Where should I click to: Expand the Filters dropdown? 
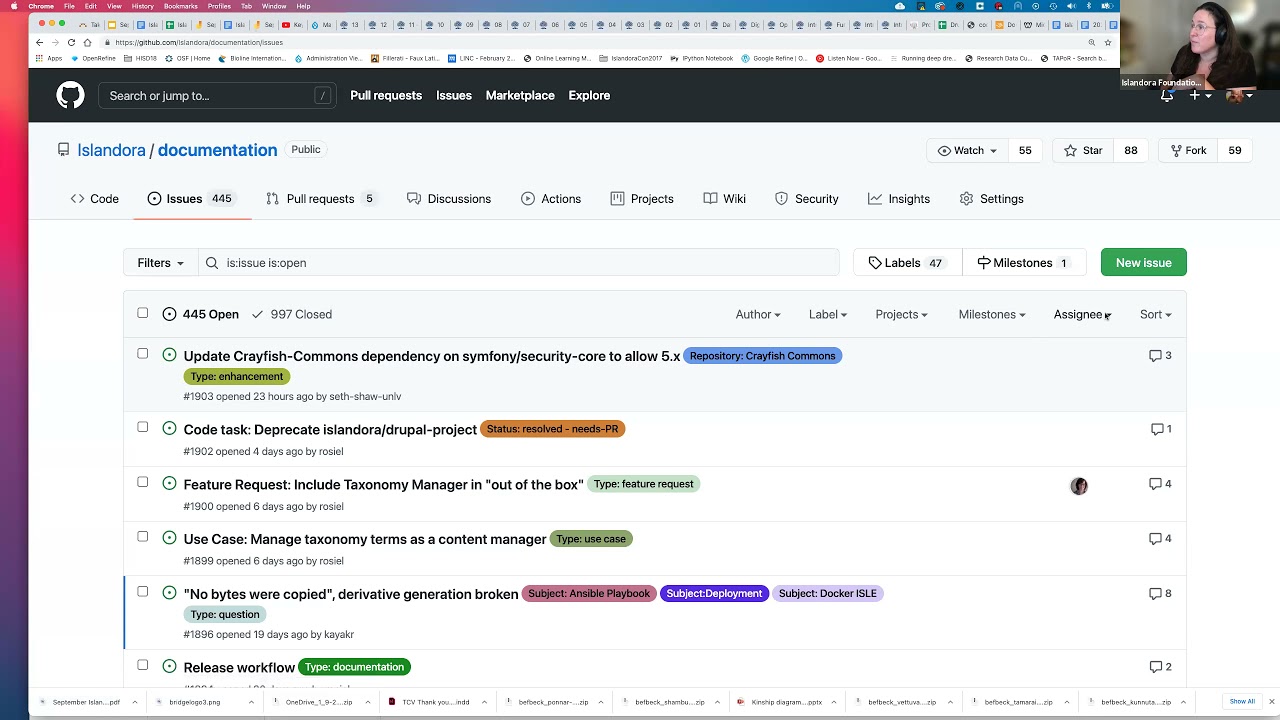click(x=160, y=263)
